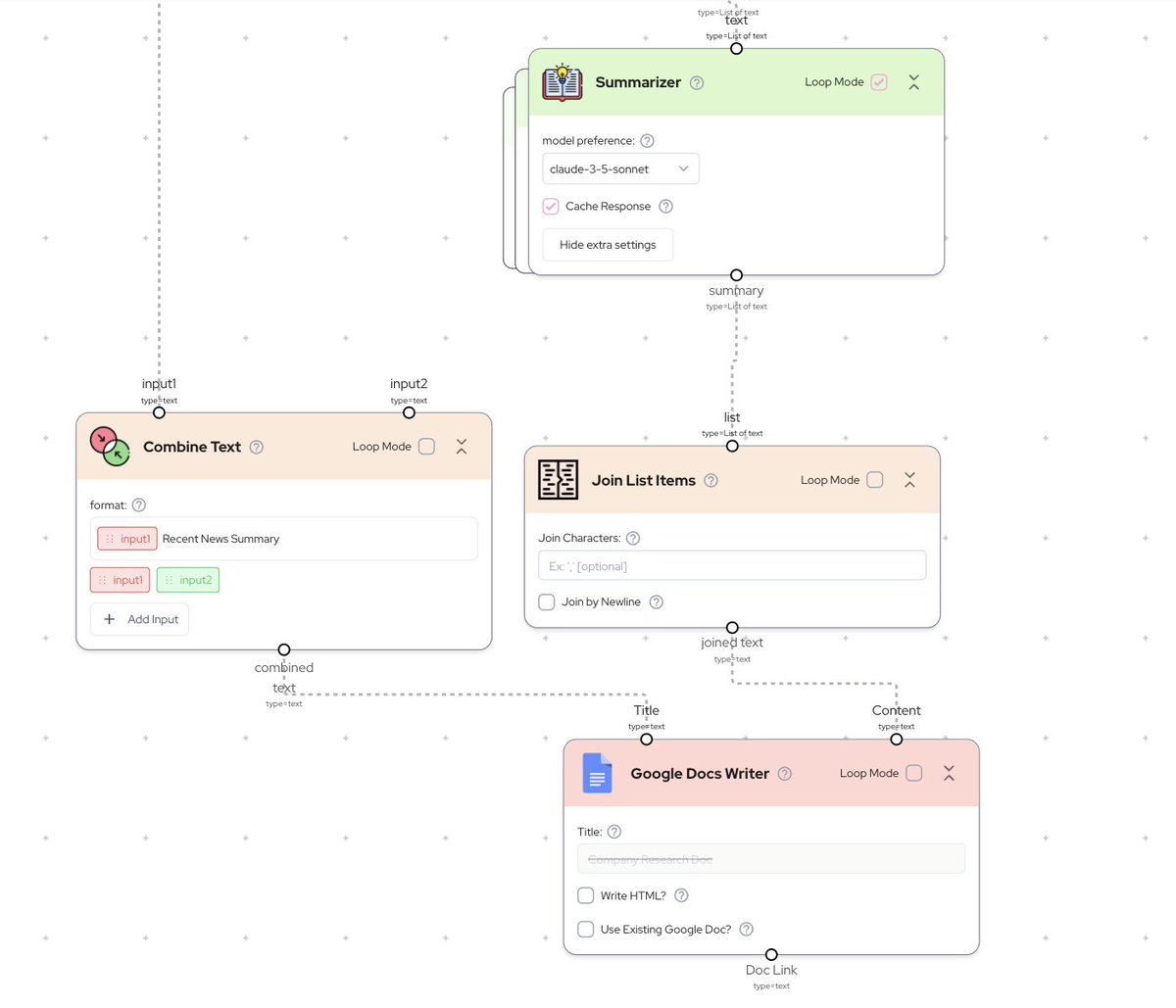Check Use Existing Google Doc? checkbox
This screenshot has width=1176, height=1008.
coord(586,930)
